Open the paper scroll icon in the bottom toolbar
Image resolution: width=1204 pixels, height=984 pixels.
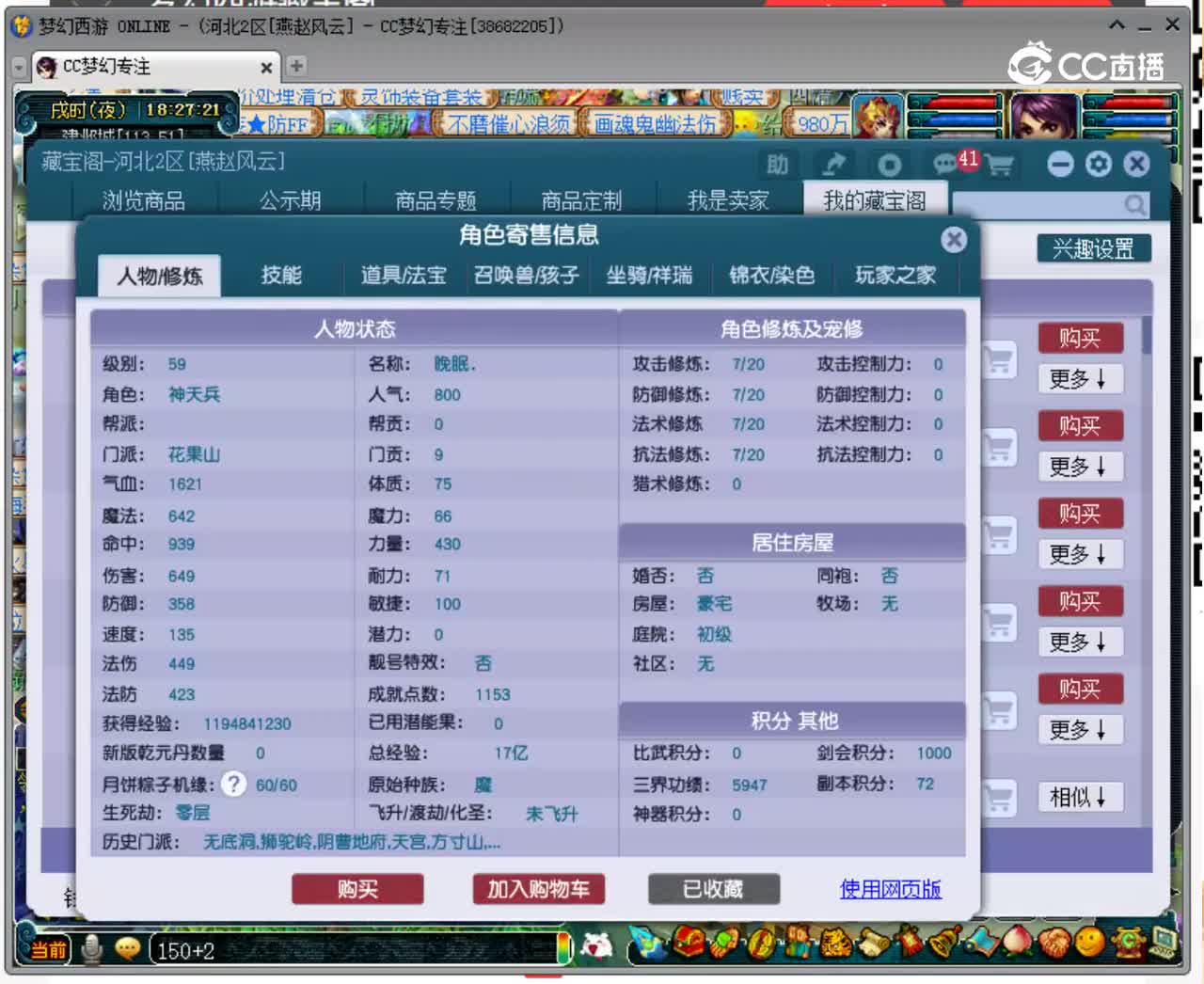tap(872, 942)
